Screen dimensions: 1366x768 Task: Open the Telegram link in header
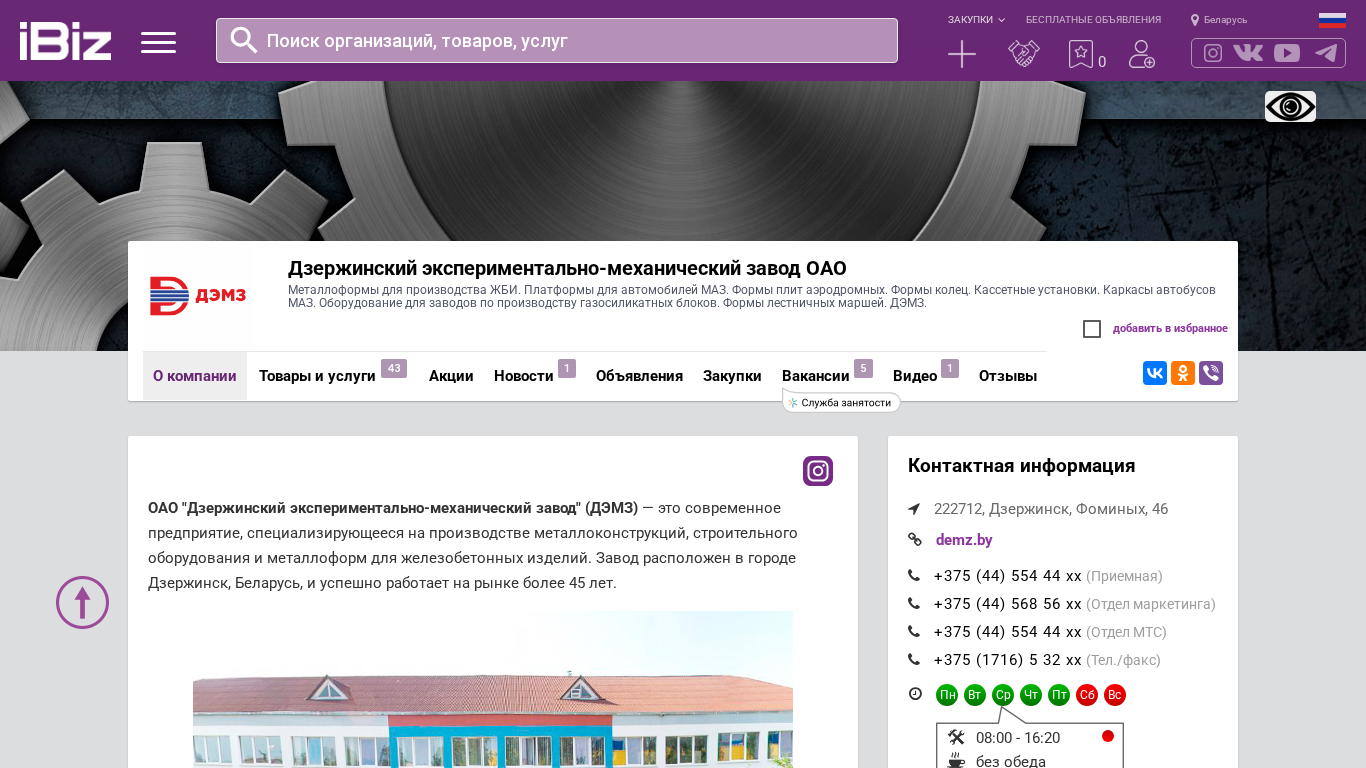1326,53
